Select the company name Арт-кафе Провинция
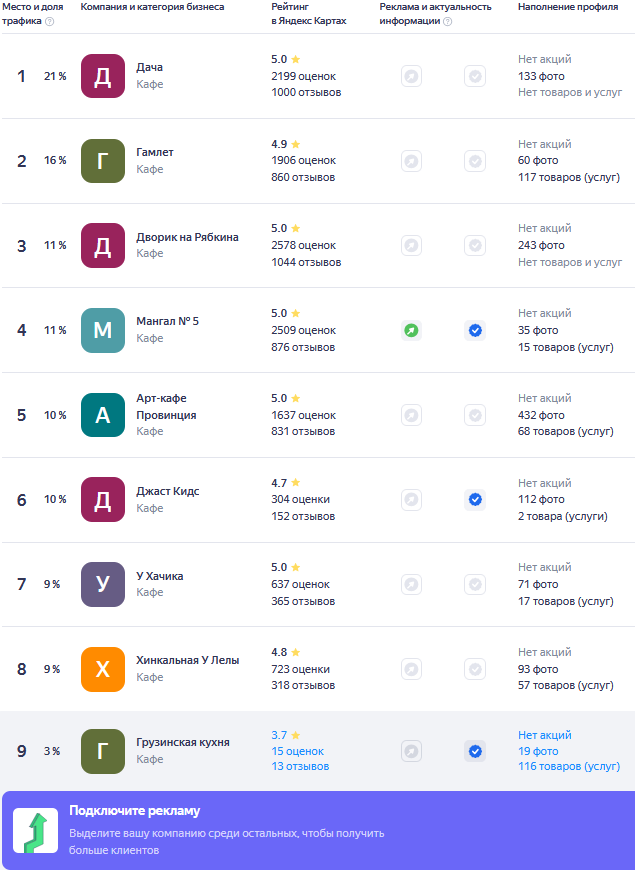Screen dimensions: 635x870 (167, 407)
